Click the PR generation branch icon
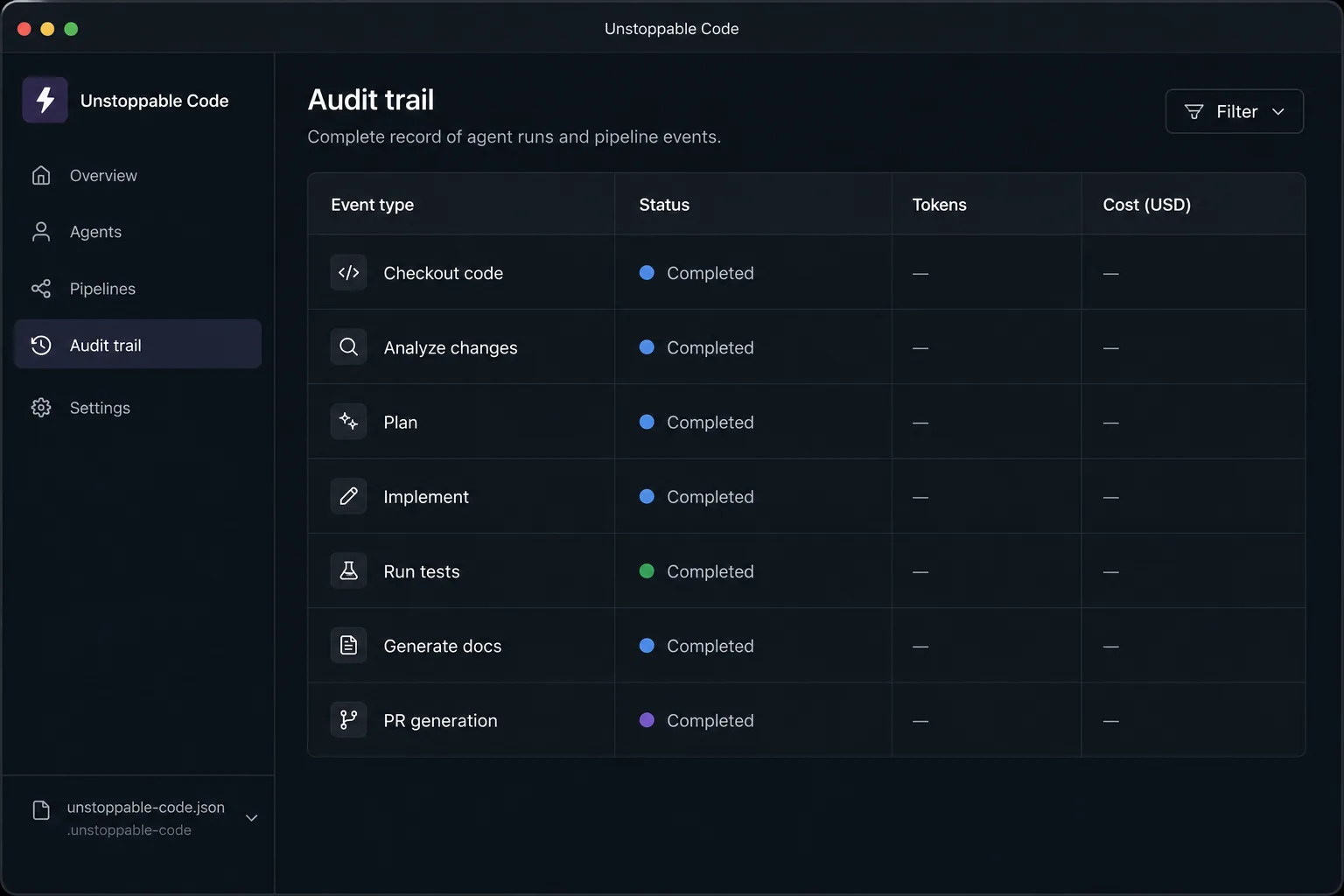The height and width of the screenshot is (896, 1344). [348, 719]
